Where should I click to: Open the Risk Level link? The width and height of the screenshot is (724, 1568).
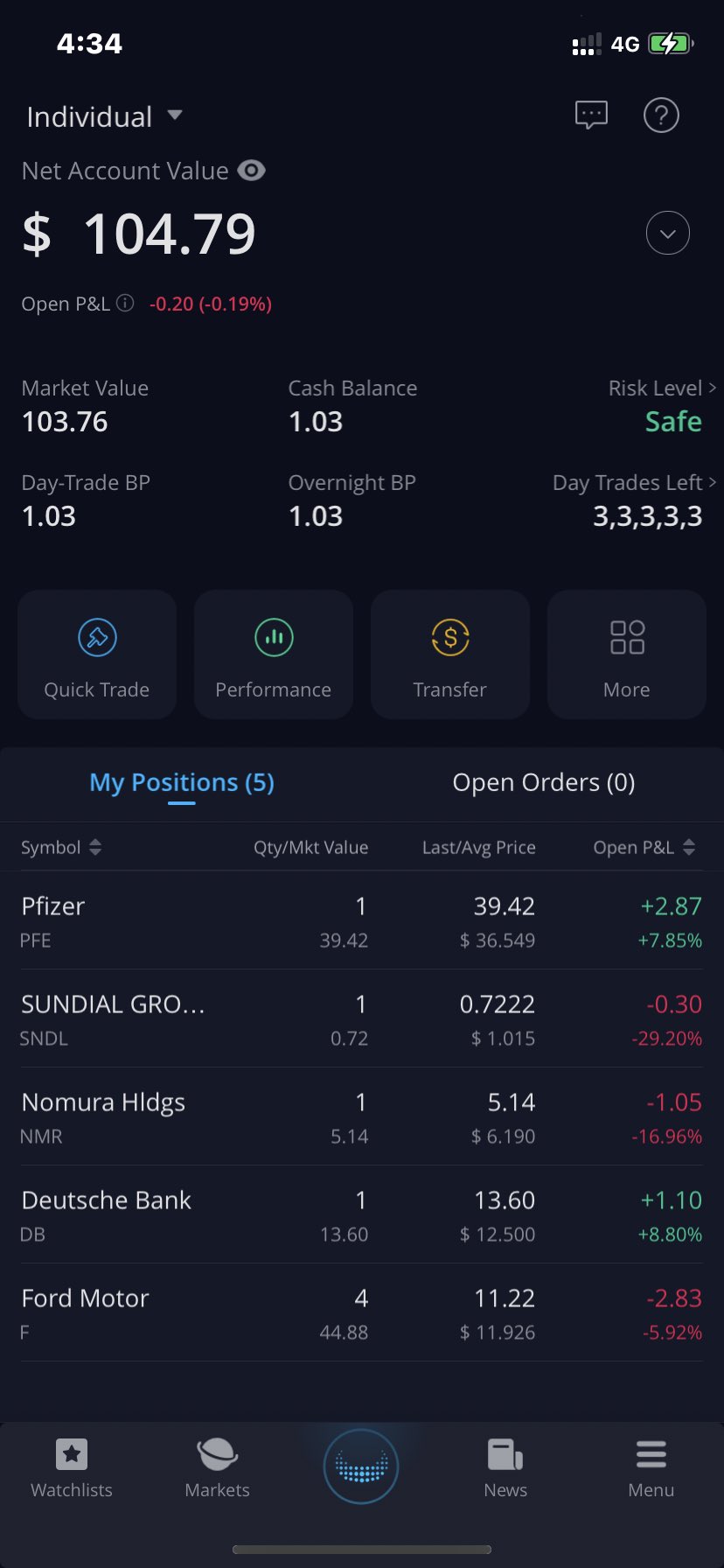click(x=662, y=388)
